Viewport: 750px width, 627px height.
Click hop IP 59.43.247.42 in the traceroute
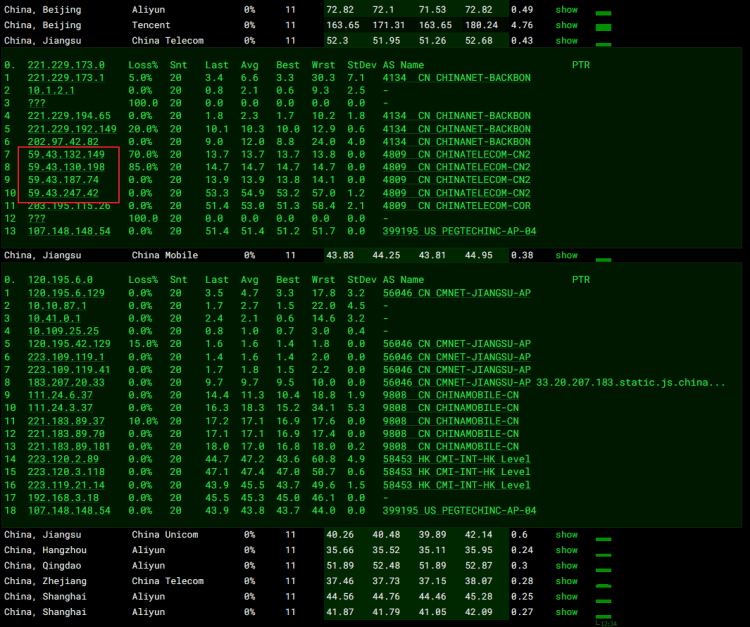(x=64, y=193)
